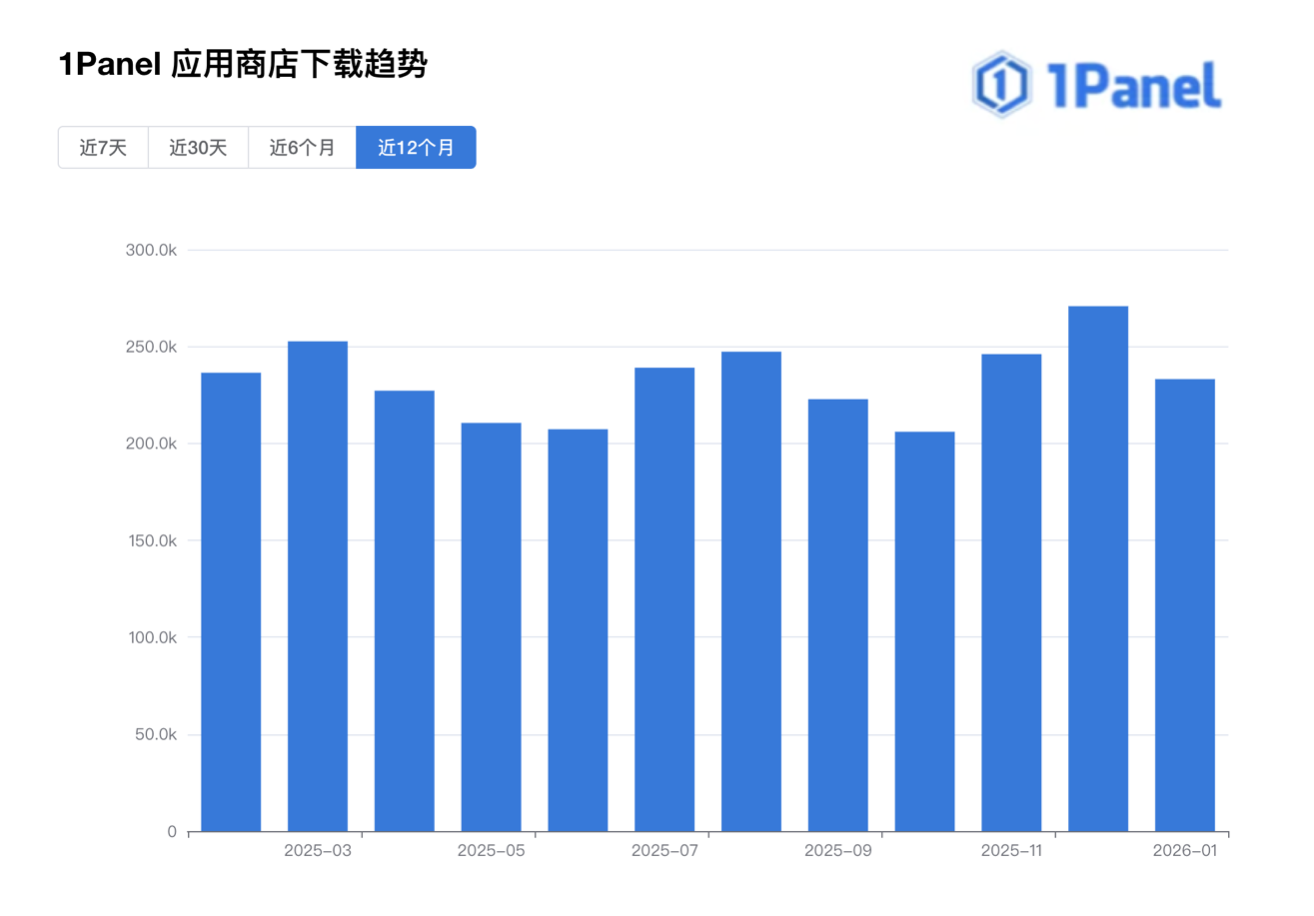
Task: Select the 2025-05 download bar
Action: pyautogui.click(x=491, y=626)
